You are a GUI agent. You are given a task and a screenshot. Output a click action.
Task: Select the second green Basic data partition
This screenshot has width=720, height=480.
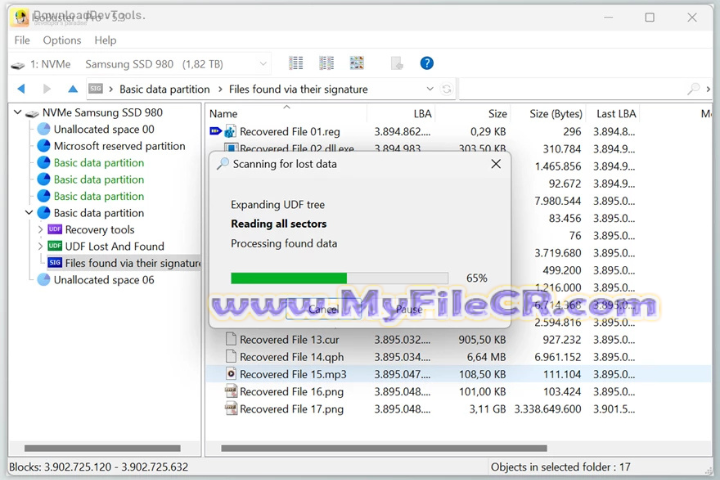pos(99,180)
